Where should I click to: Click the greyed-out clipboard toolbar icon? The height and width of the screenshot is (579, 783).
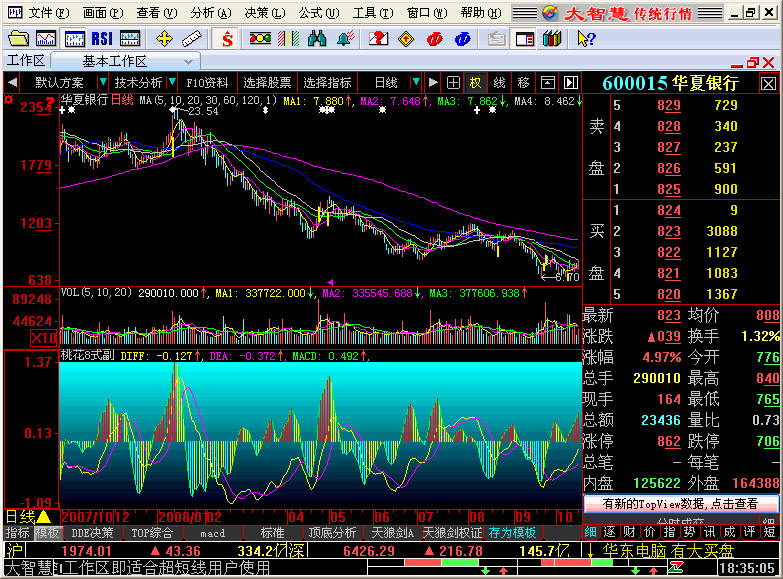coord(496,38)
